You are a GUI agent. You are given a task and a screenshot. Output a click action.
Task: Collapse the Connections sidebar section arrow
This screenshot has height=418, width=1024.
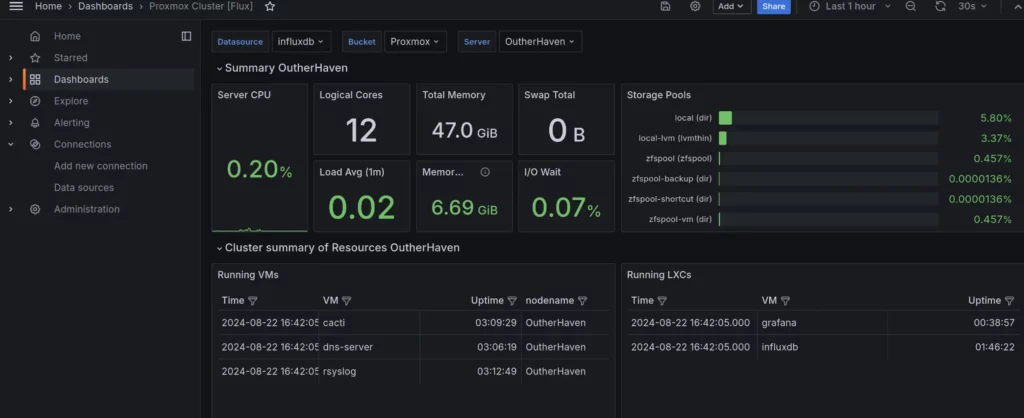click(10, 144)
